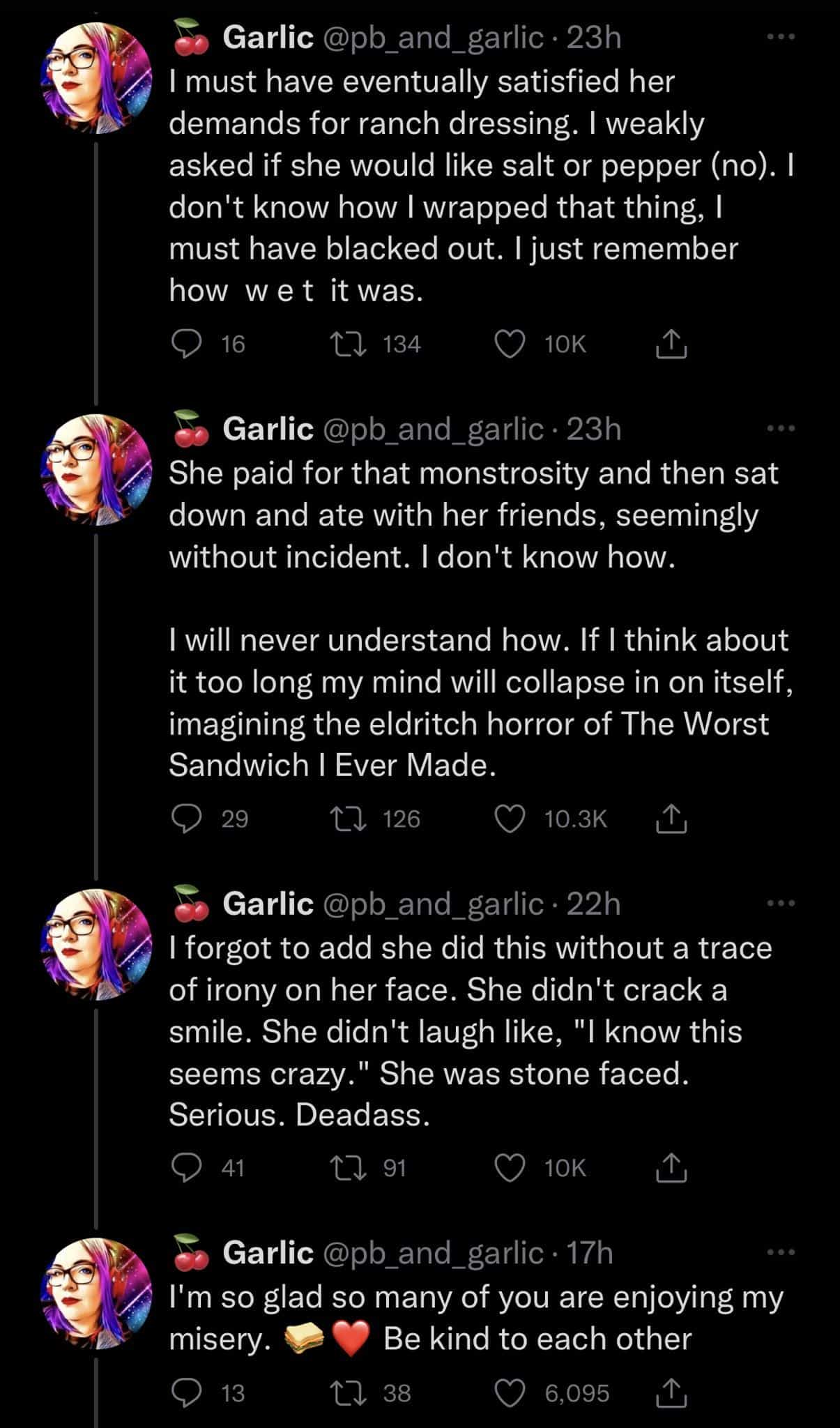Share the "enjoying my misery" tweet
This screenshot has height=1428, width=840.
tap(671, 1392)
